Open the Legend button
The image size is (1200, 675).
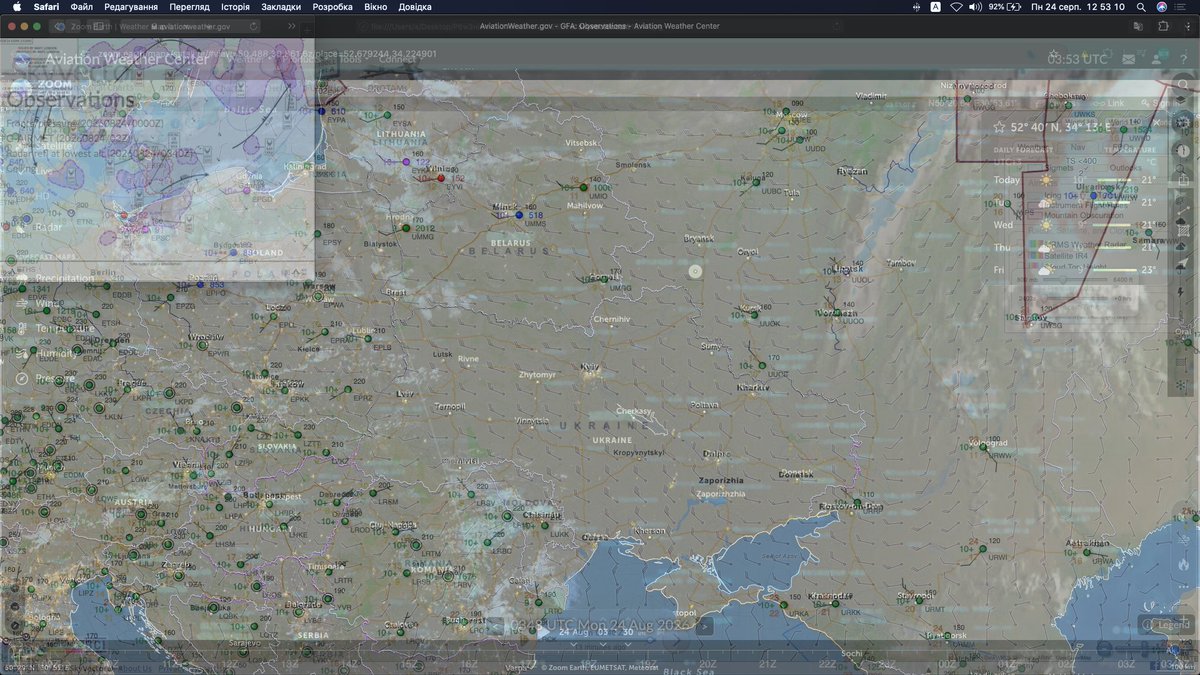pyautogui.click(x=1167, y=624)
